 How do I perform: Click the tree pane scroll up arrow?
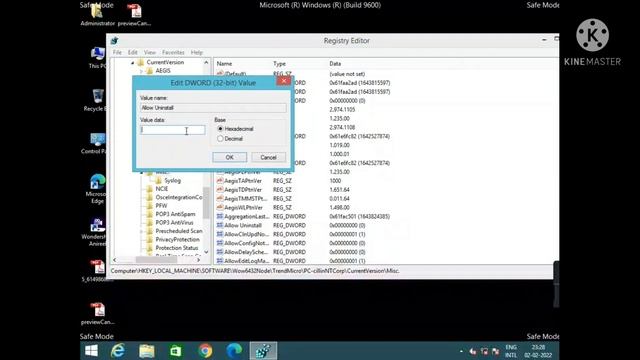tap(206, 63)
